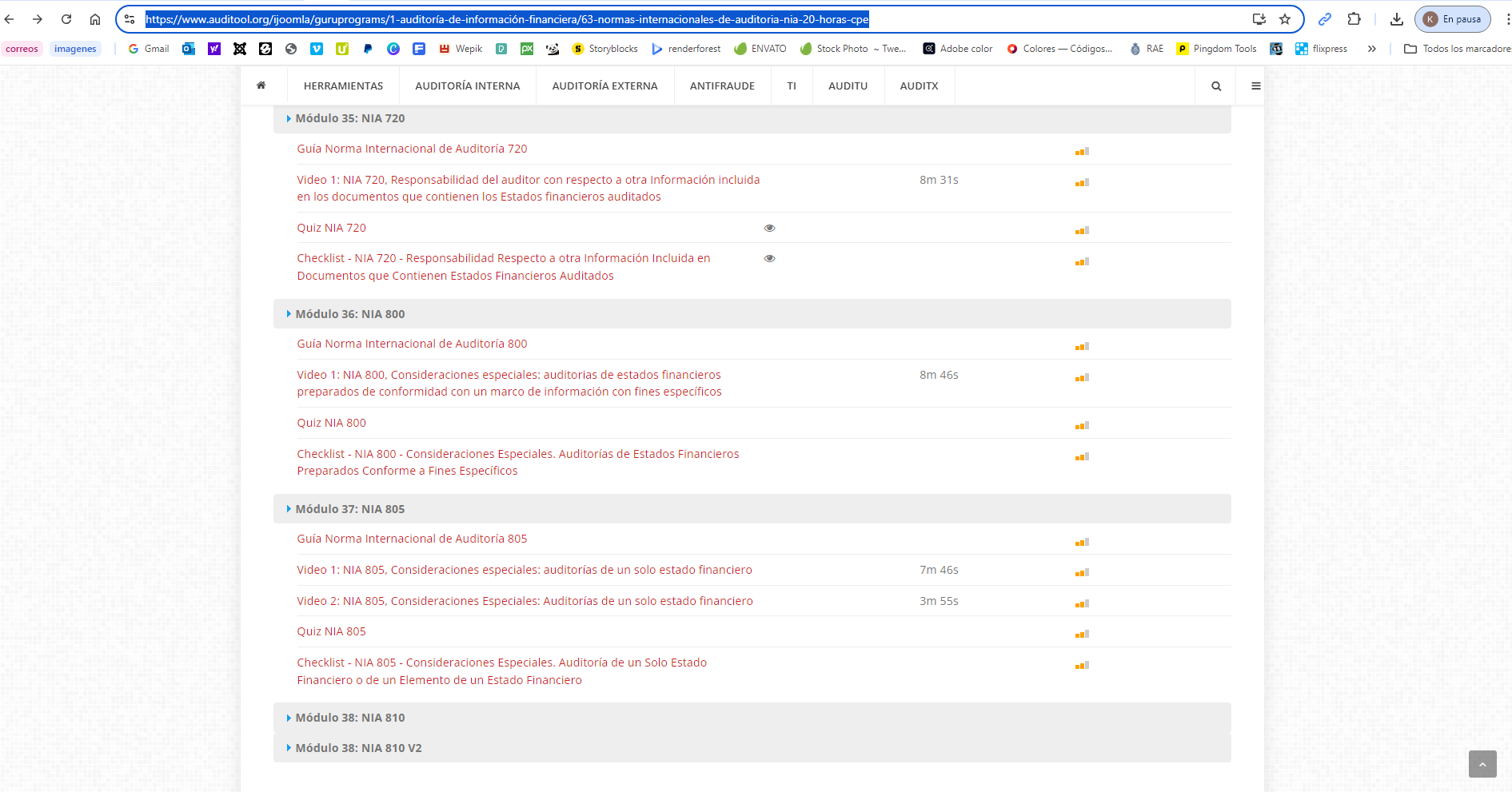The height and width of the screenshot is (792, 1512).
Task: Click the scroll-to-top arrow button
Action: (1482, 764)
